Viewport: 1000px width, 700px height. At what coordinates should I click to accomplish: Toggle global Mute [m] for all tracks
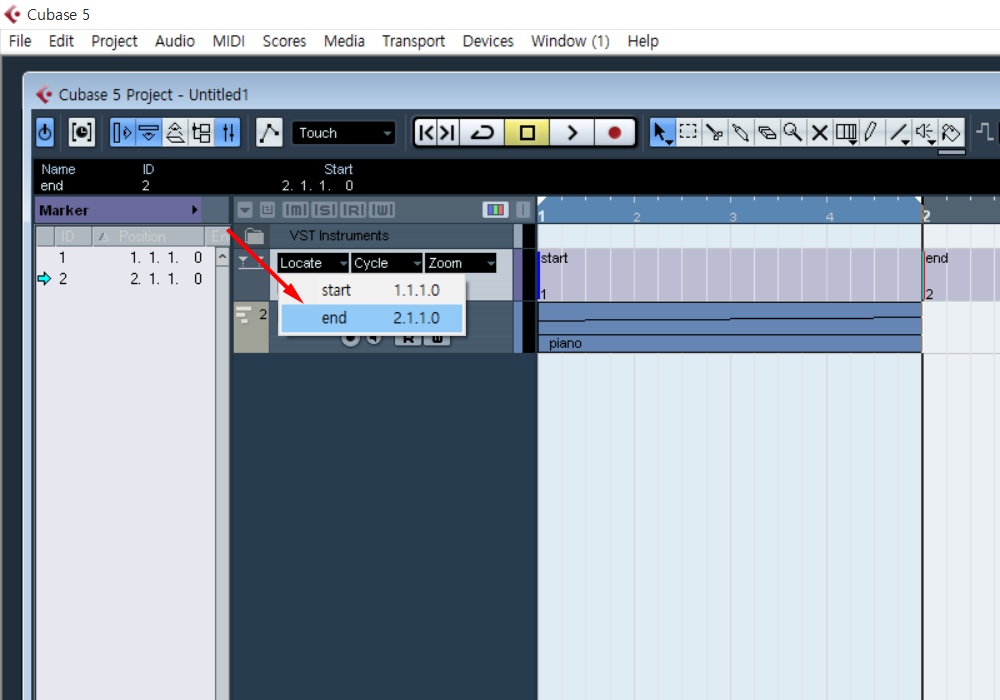tap(295, 210)
